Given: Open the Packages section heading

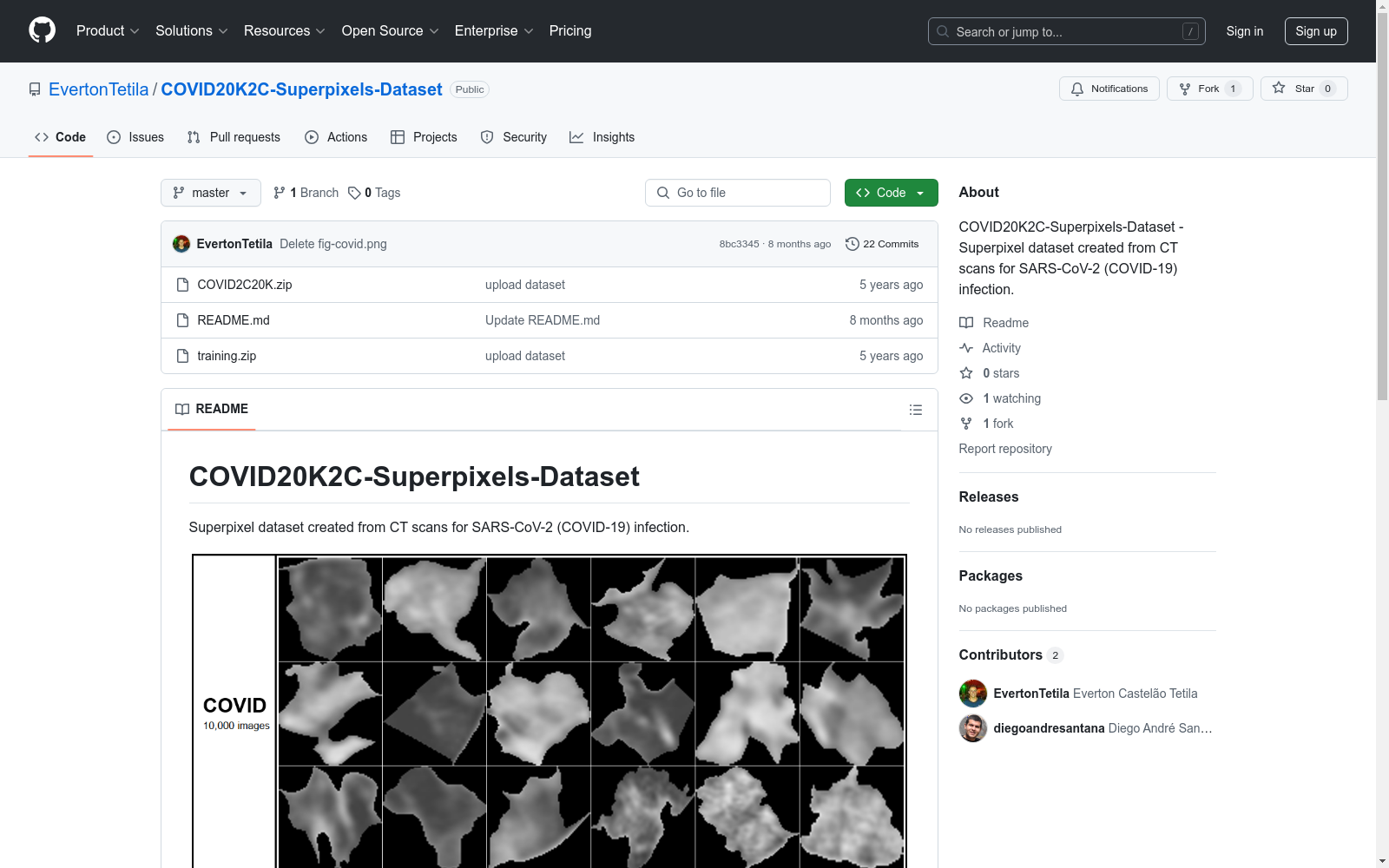Looking at the screenshot, I should [991, 575].
